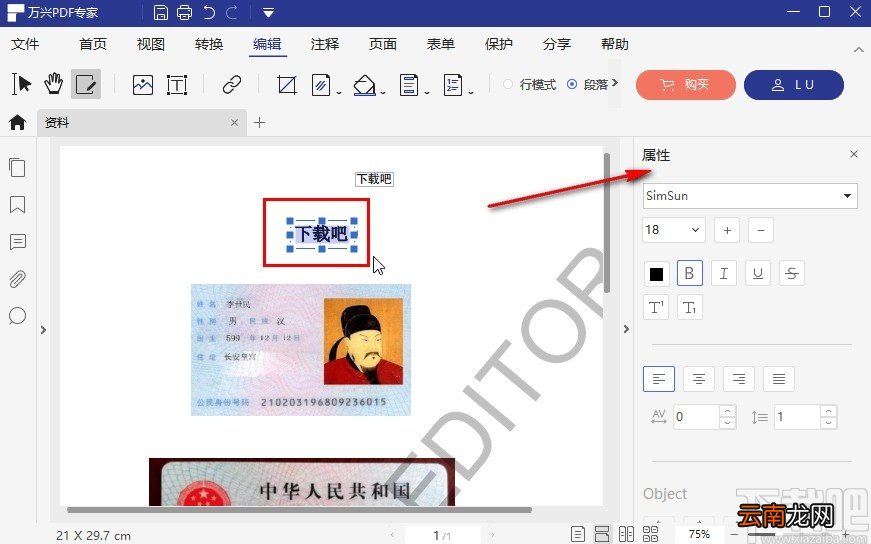The height and width of the screenshot is (544, 871).
Task: Switch to the 注释 tab
Action: [325, 44]
